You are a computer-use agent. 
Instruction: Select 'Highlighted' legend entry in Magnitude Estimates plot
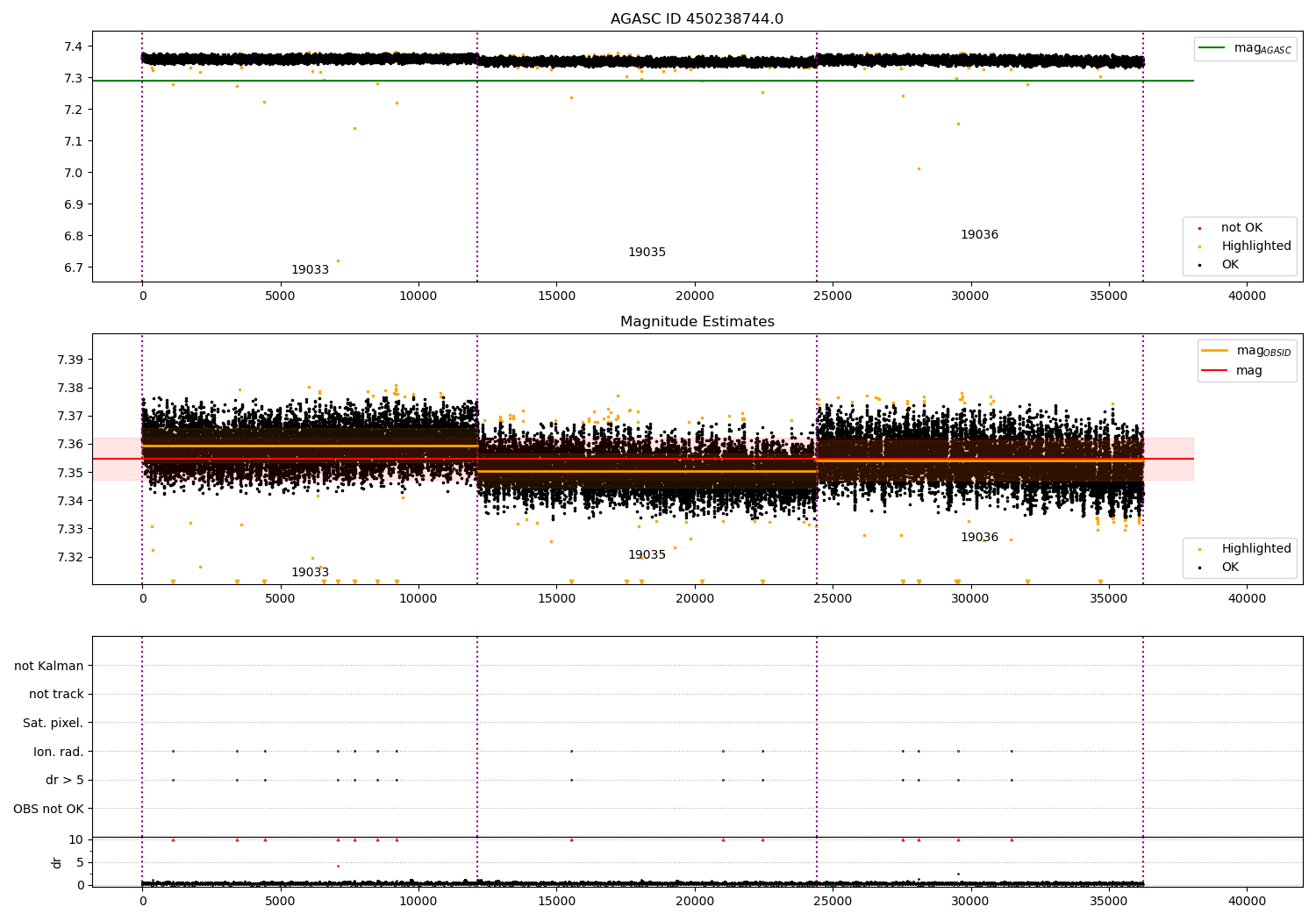tap(1256, 549)
